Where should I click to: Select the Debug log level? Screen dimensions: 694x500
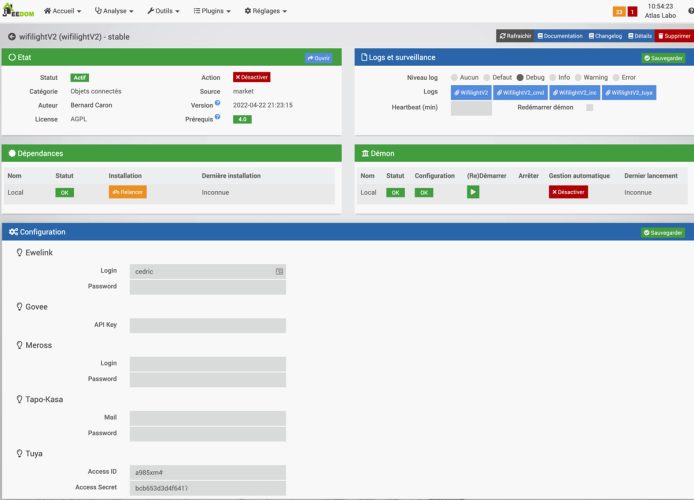(x=520, y=77)
